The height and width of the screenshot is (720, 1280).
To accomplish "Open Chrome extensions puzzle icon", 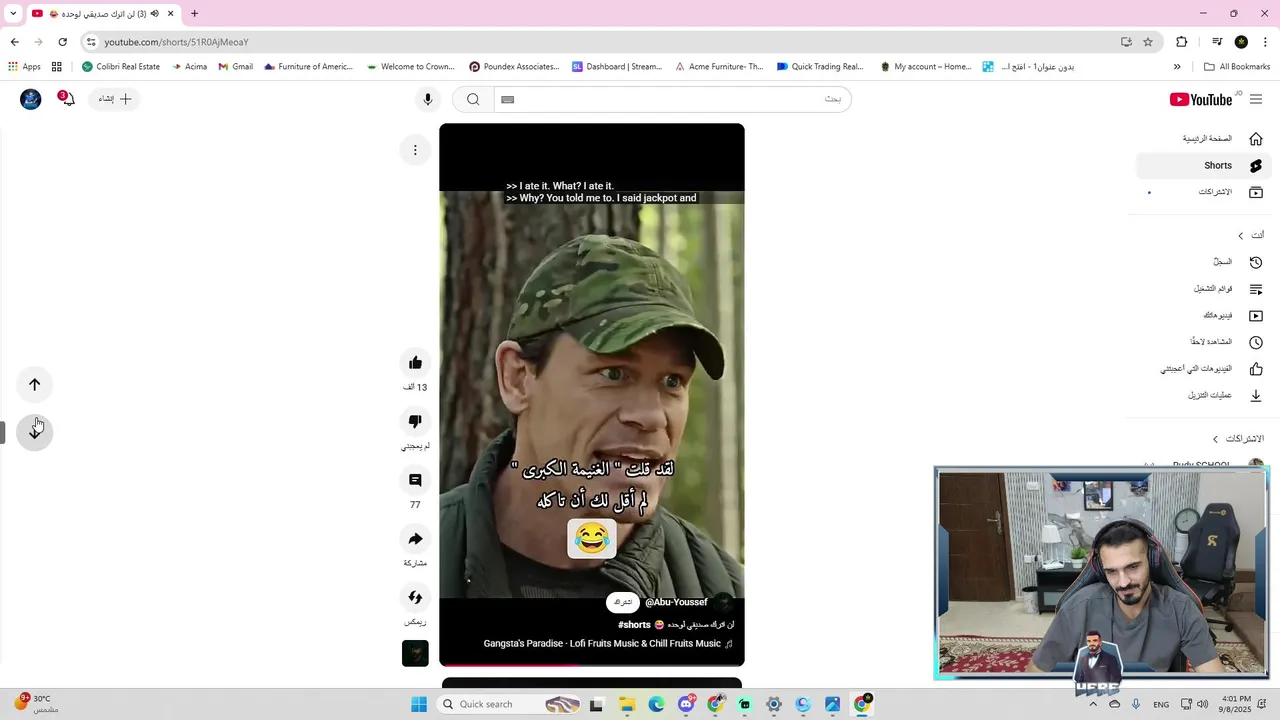I will pos(1182,42).
